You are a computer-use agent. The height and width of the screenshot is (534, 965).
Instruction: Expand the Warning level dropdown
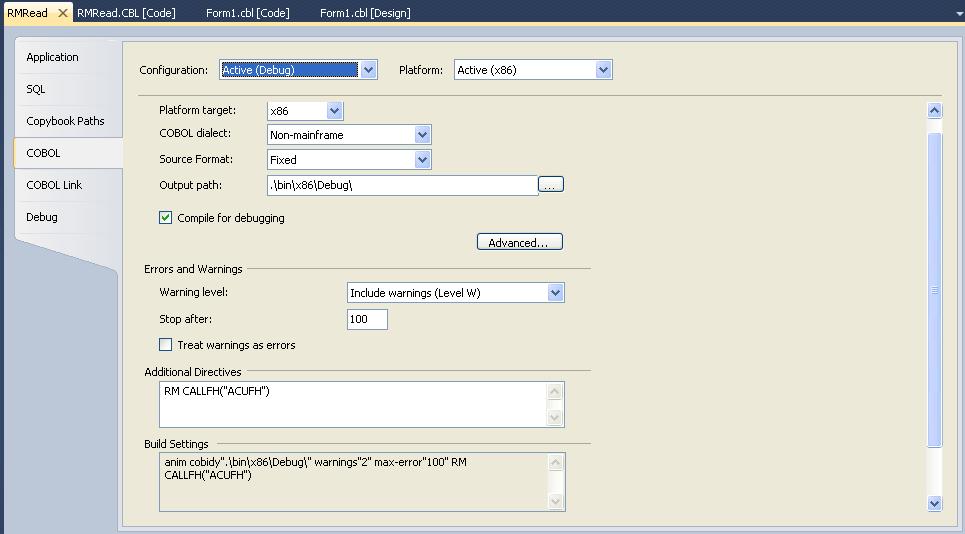[x=555, y=293]
